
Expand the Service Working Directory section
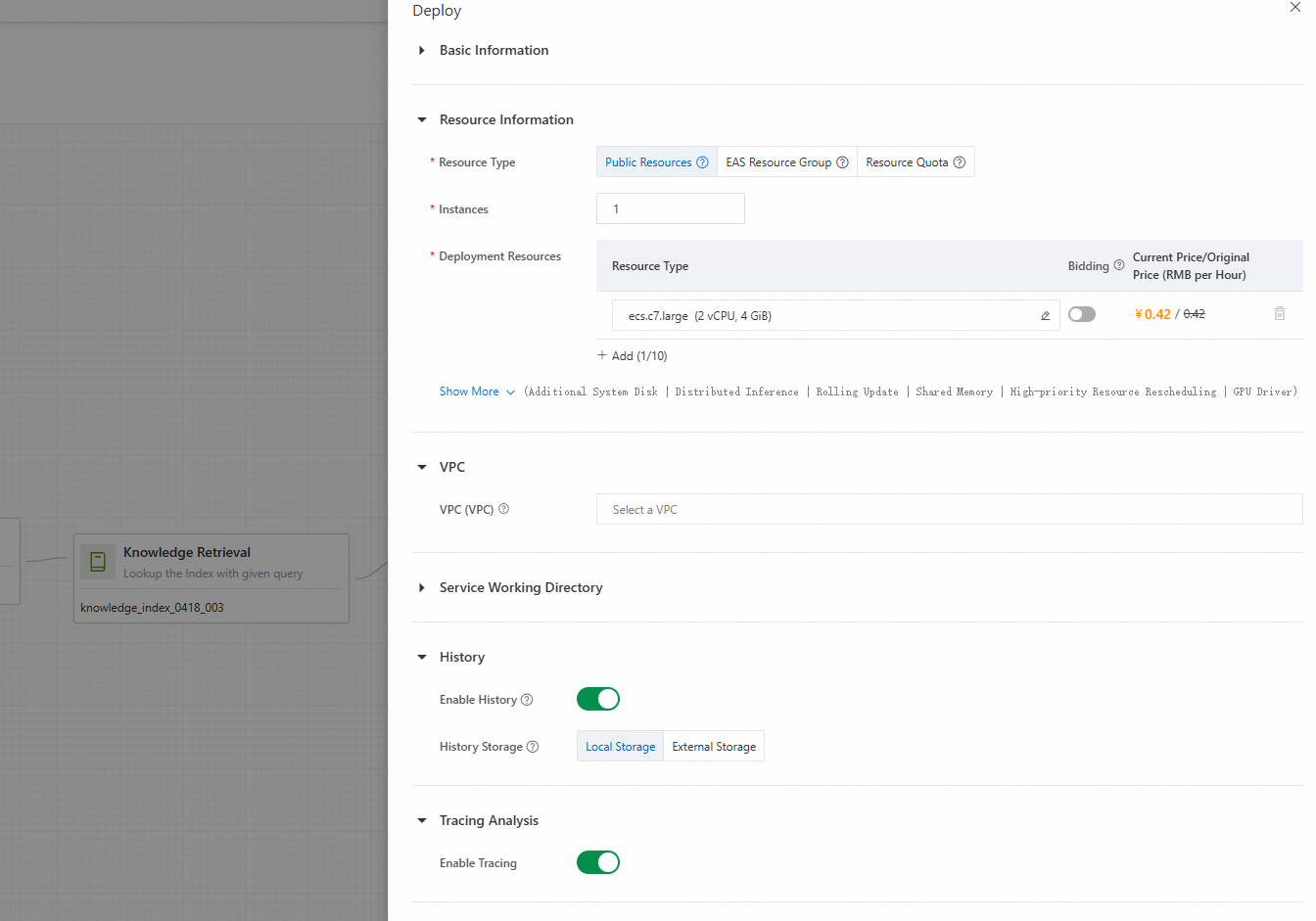pyautogui.click(x=520, y=587)
